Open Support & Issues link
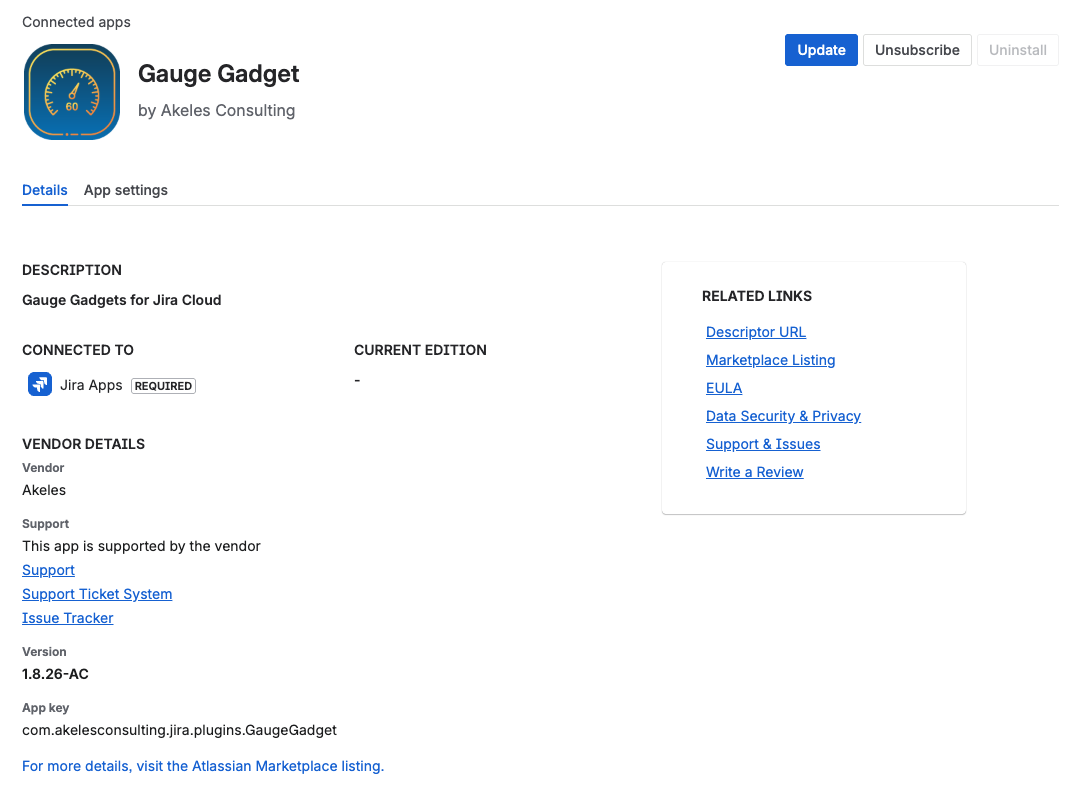Image resolution: width=1079 pixels, height=791 pixels. 762,444
